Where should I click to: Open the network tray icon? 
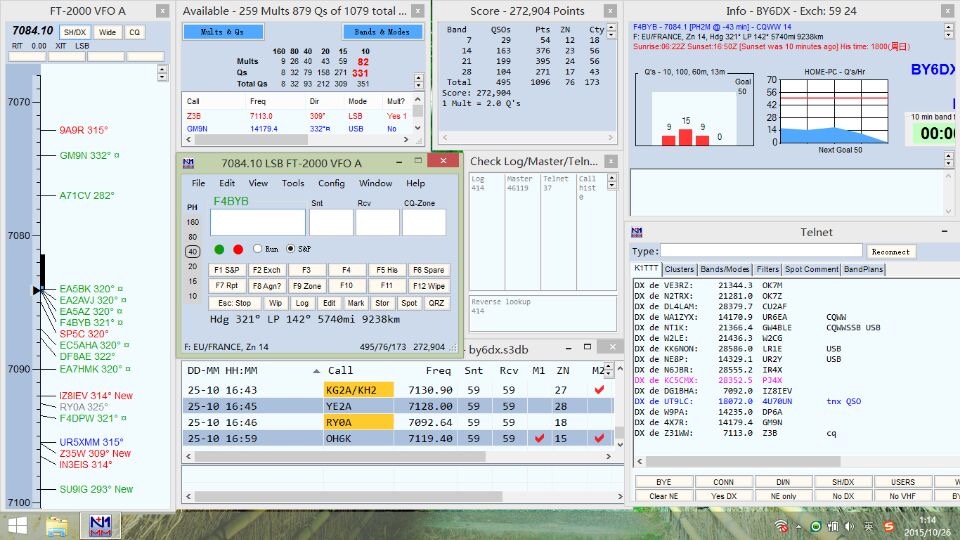click(x=781, y=527)
